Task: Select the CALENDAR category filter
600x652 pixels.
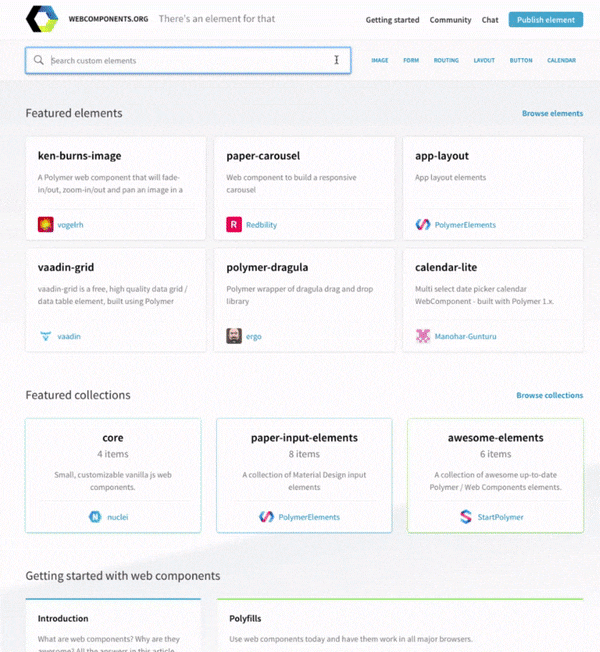Action: (x=561, y=61)
